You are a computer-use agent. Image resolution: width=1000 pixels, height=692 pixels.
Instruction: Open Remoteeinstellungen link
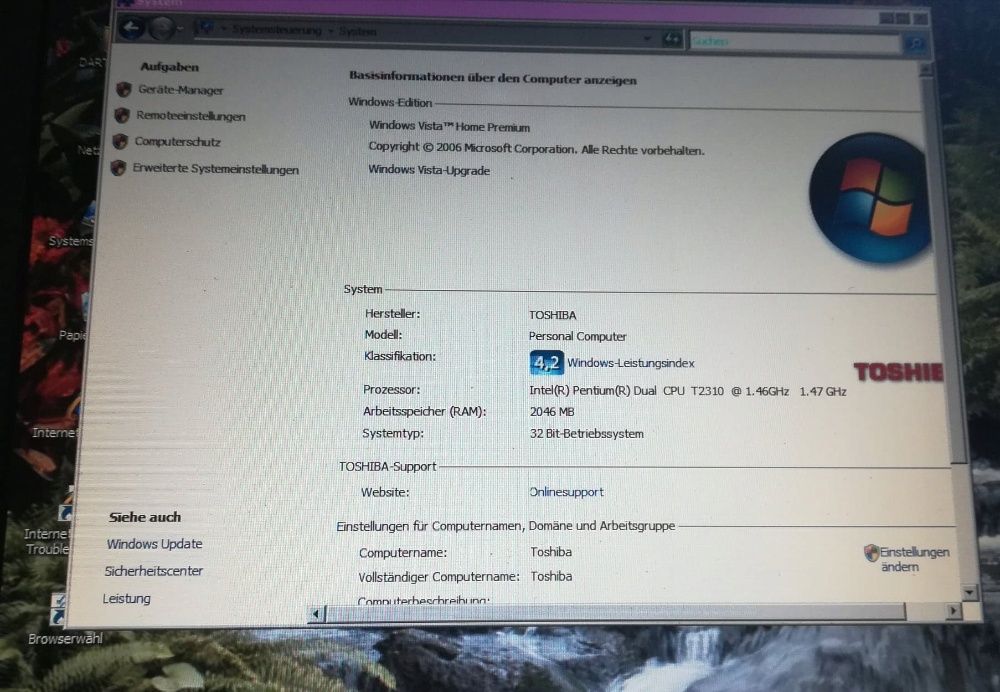[x=191, y=116]
